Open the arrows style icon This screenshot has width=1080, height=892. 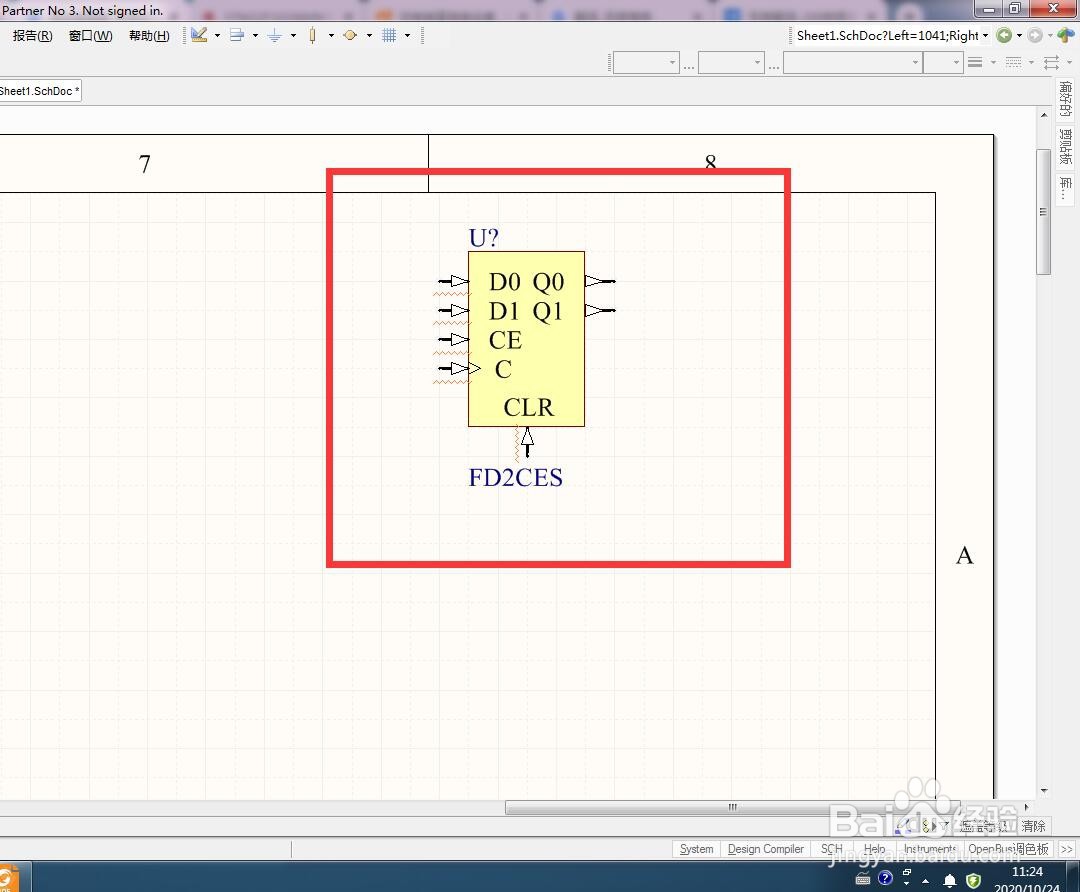[1051, 63]
